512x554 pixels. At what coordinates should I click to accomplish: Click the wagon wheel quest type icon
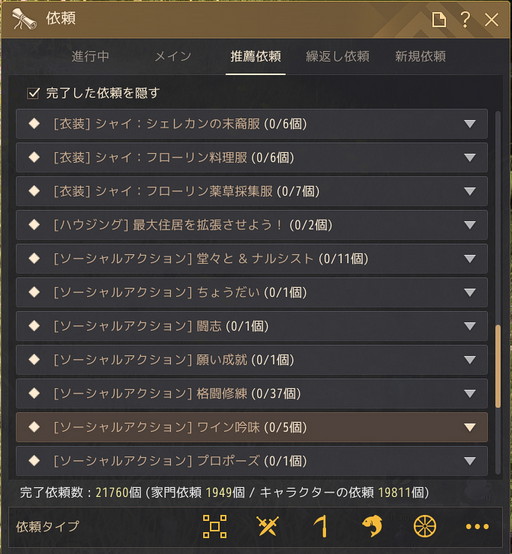click(x=425, y=526)
